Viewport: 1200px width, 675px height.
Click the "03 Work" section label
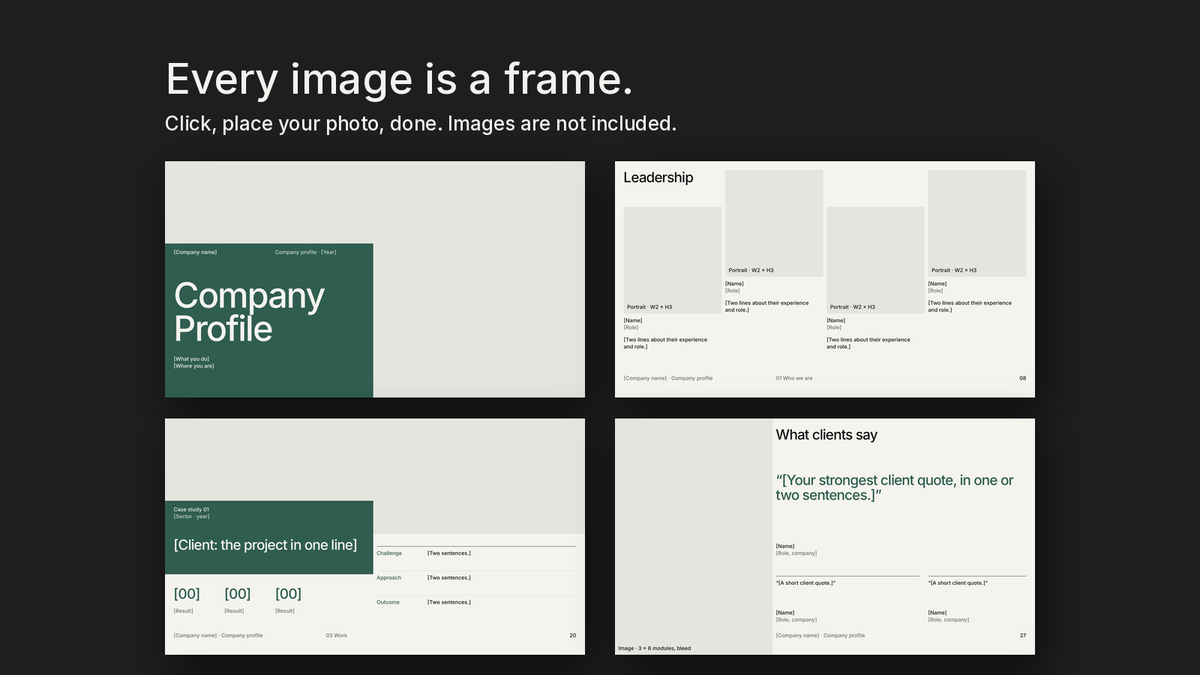[x=337, y=636]
